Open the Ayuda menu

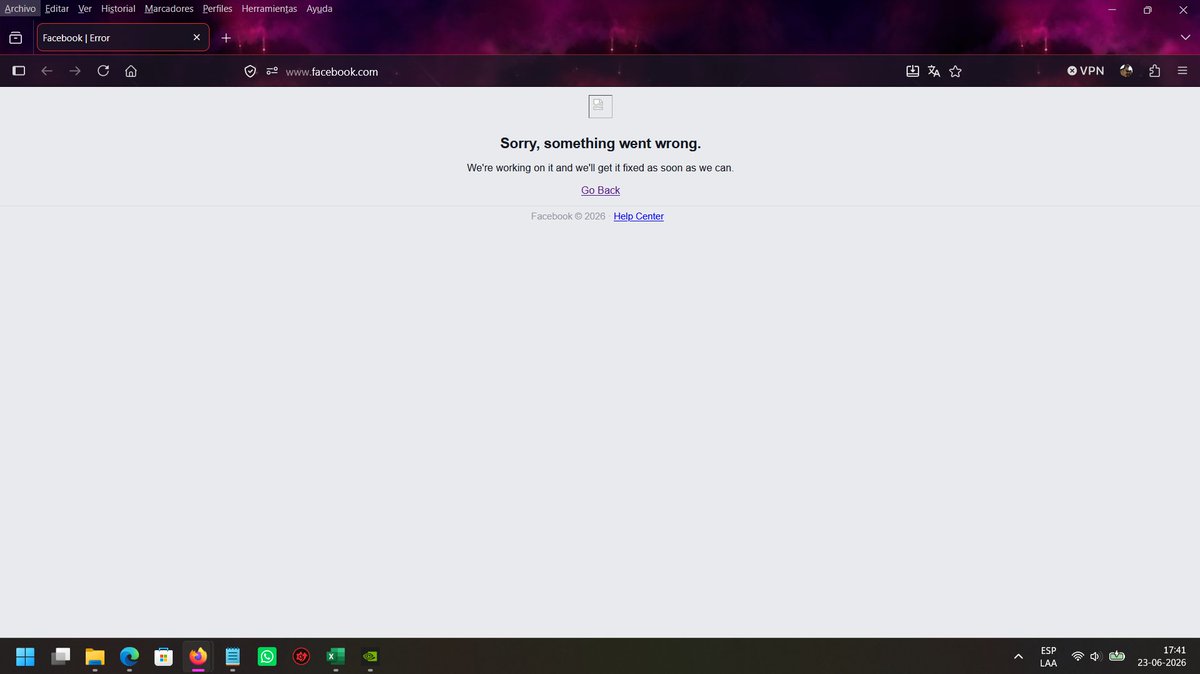coord(320,9)
